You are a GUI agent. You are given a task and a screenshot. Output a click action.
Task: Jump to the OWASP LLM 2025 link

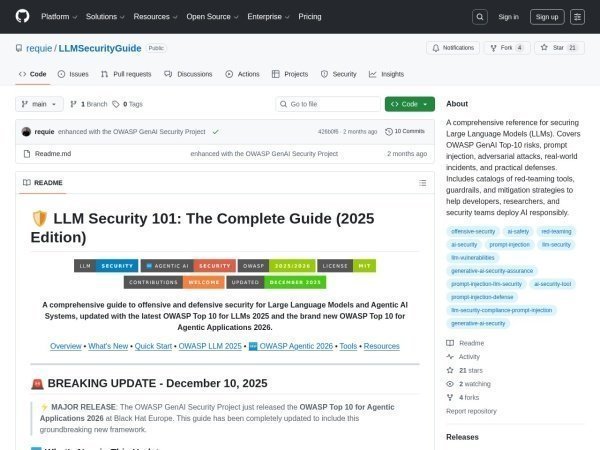click(210, 346)
